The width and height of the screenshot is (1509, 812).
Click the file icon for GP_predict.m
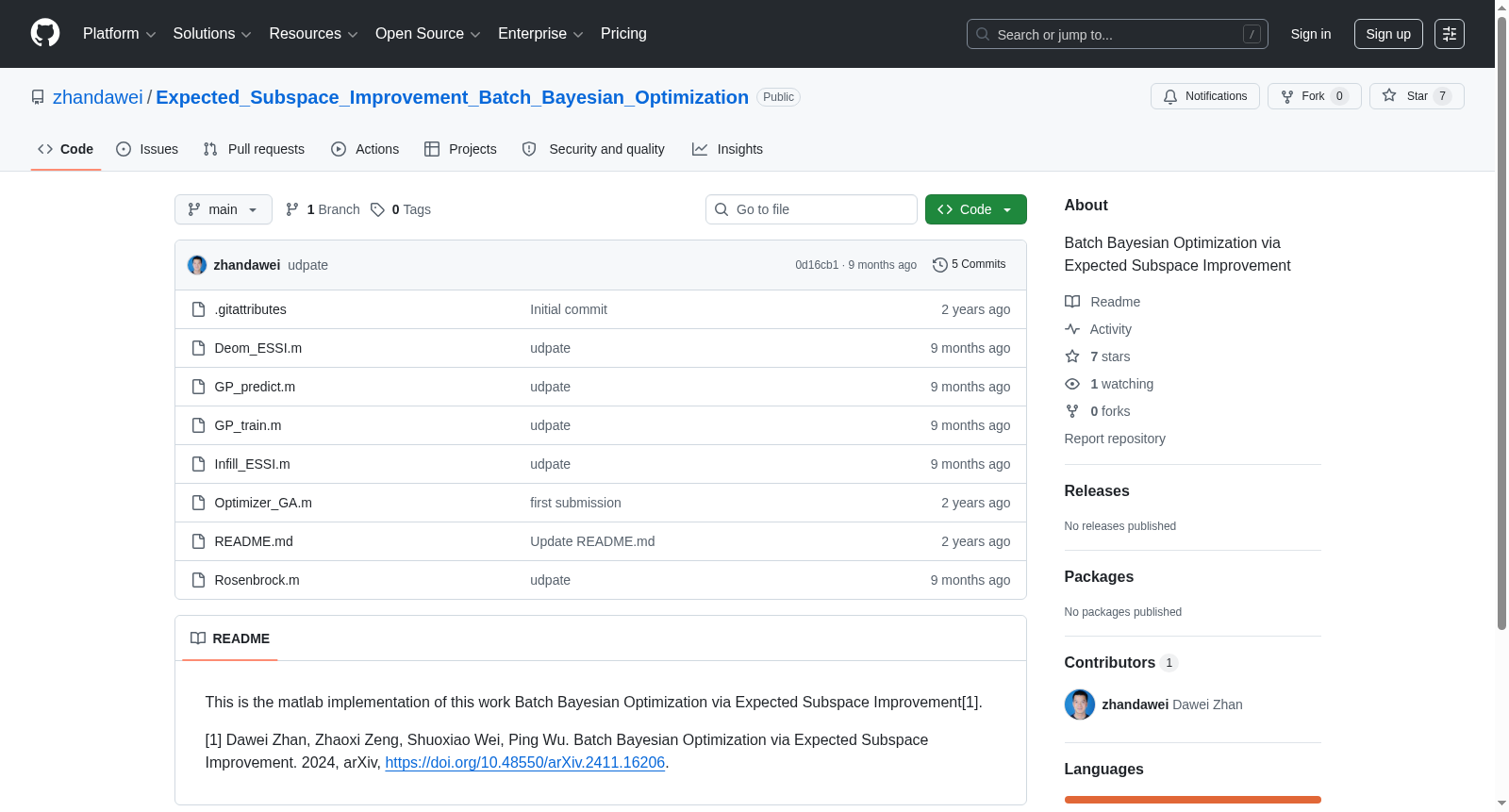tap(198, 387)
